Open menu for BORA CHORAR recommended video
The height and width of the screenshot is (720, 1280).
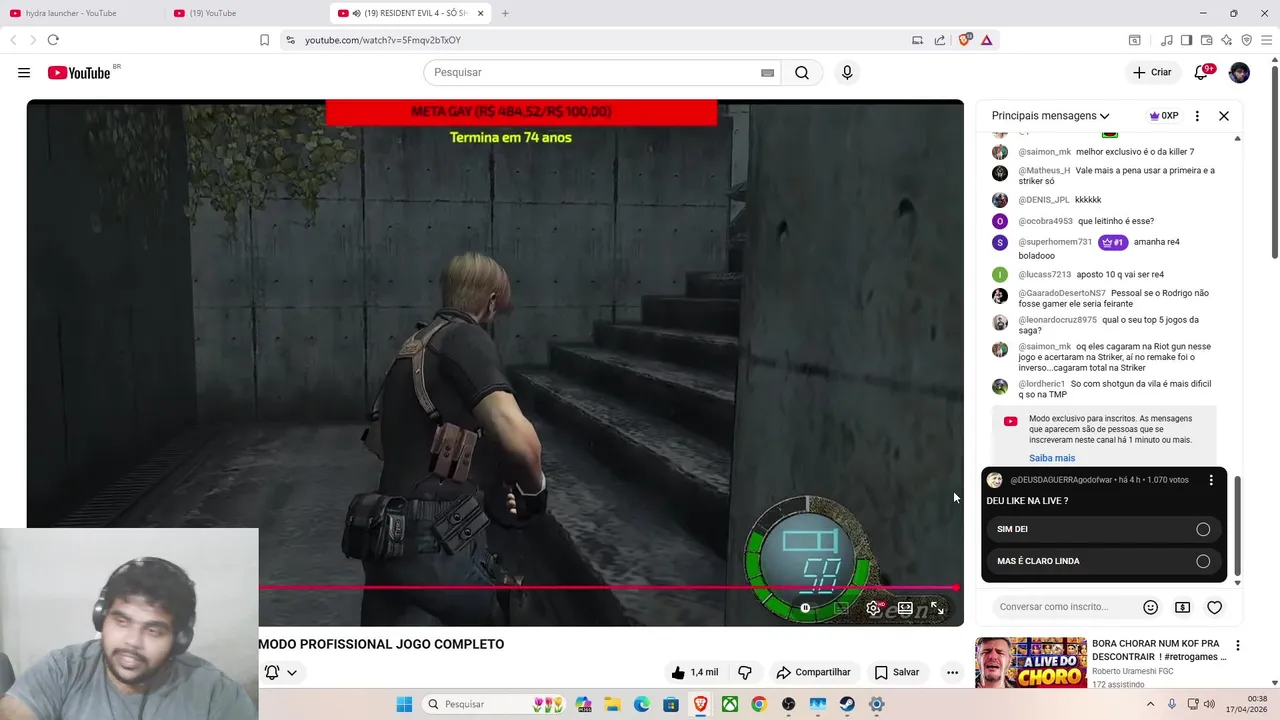point(1238,646)
